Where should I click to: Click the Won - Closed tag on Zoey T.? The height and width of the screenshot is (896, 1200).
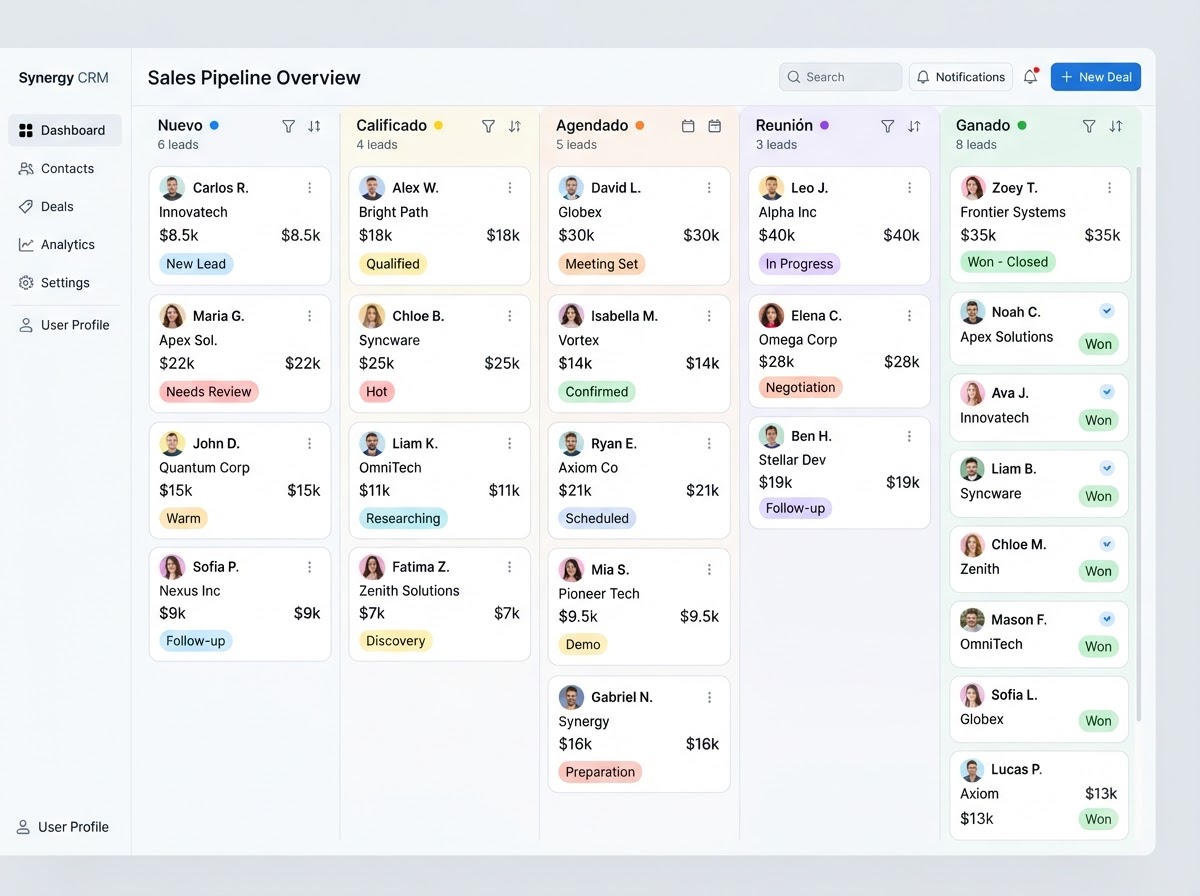(1008, 262)
